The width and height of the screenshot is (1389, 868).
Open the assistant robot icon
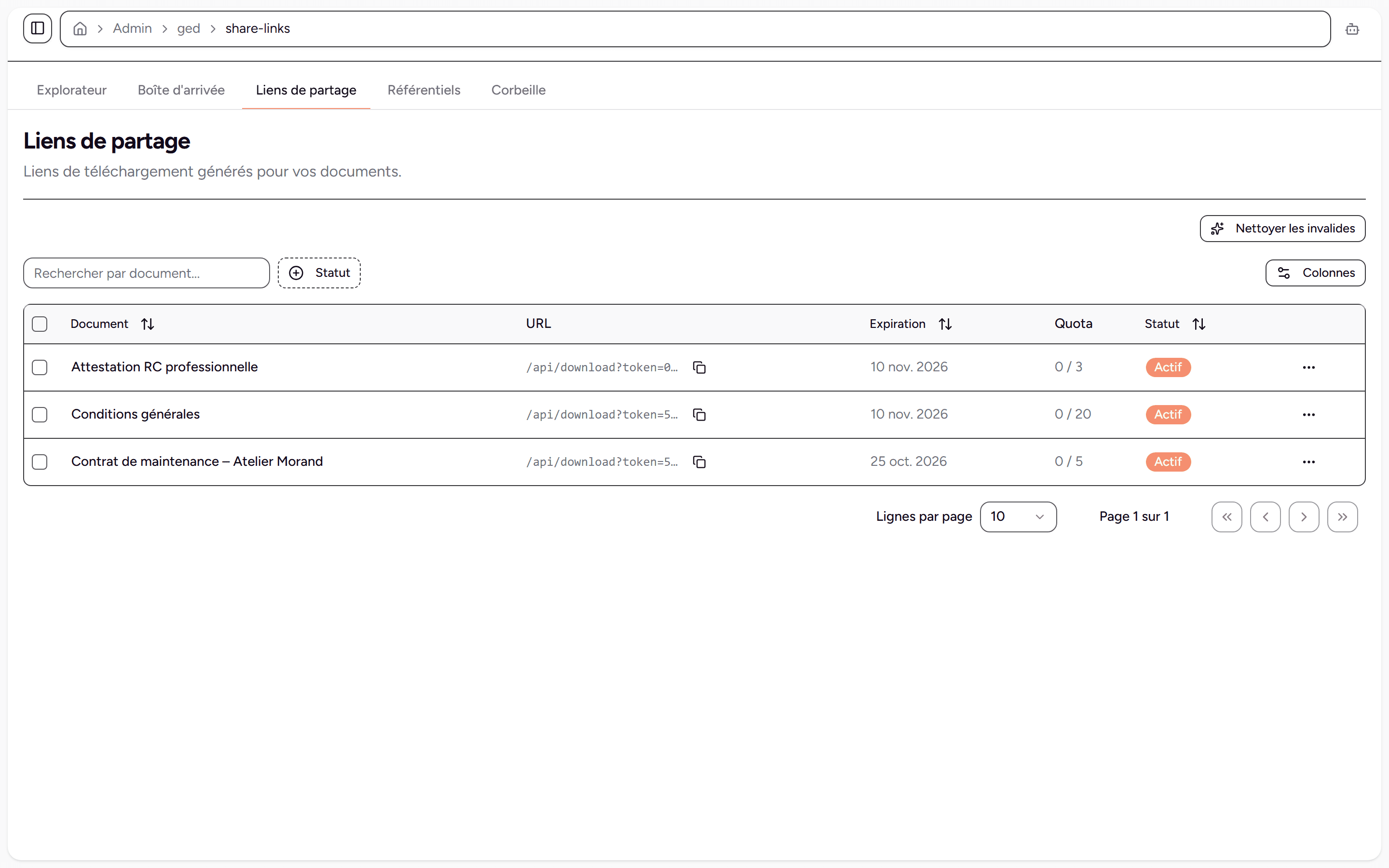pyautogui.click(x=1352, y=29)
